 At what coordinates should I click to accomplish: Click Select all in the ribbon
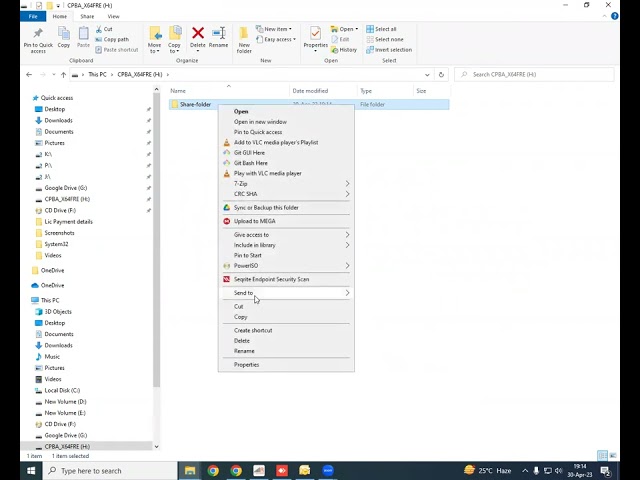[x=381, y=29]
